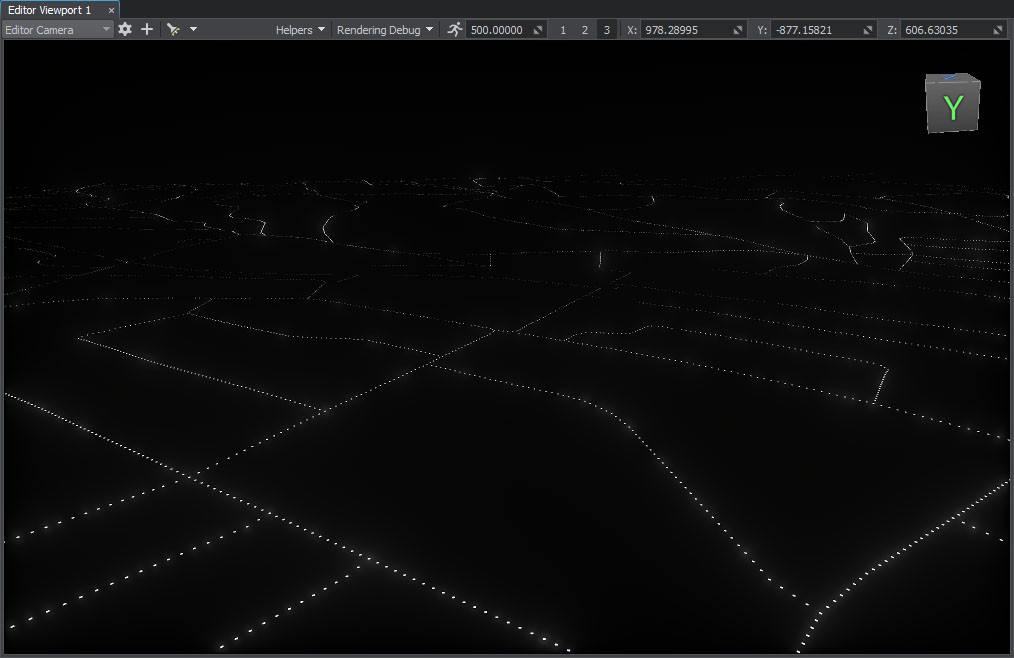Open dropdown arrow beside the headlight icon

193,30
